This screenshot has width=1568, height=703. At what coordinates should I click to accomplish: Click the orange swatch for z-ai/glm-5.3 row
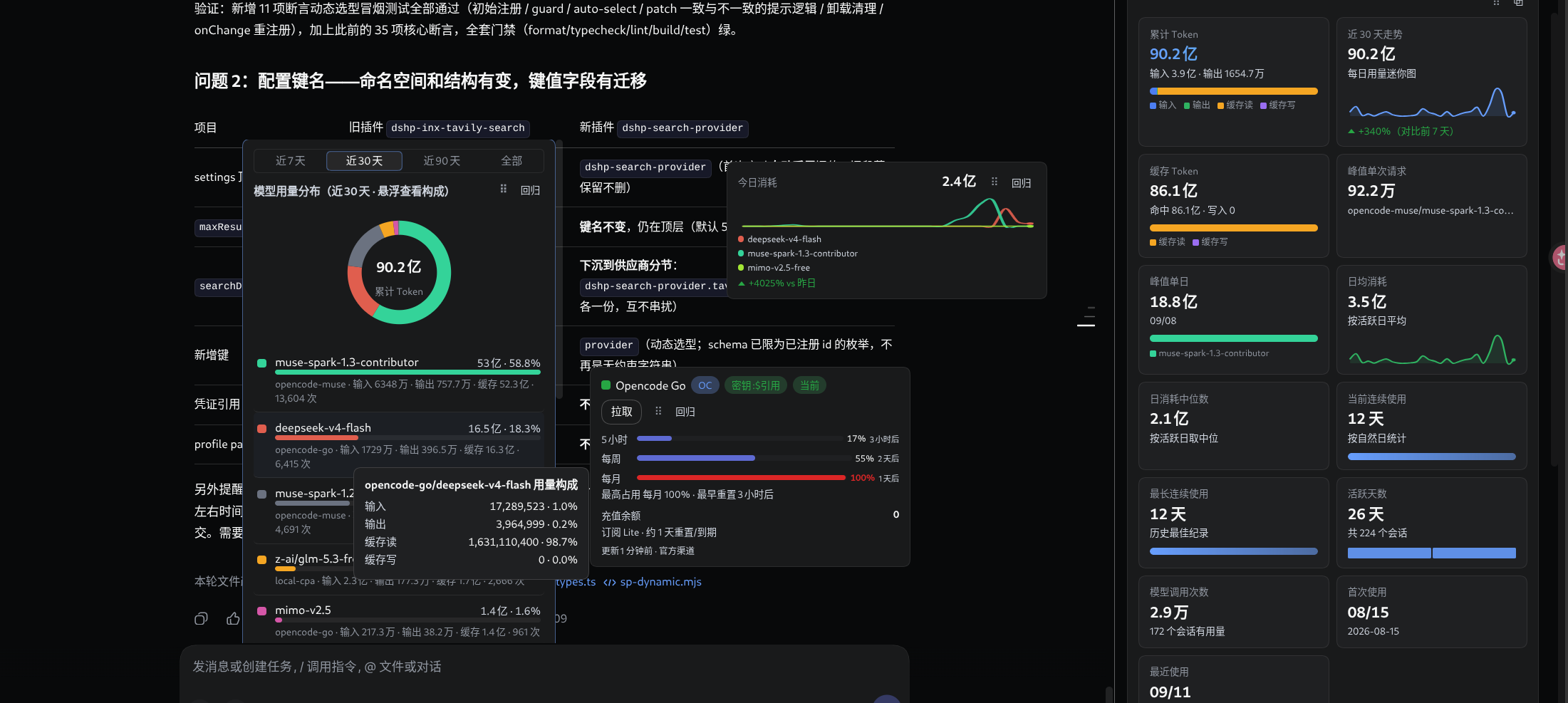(261, 560)
